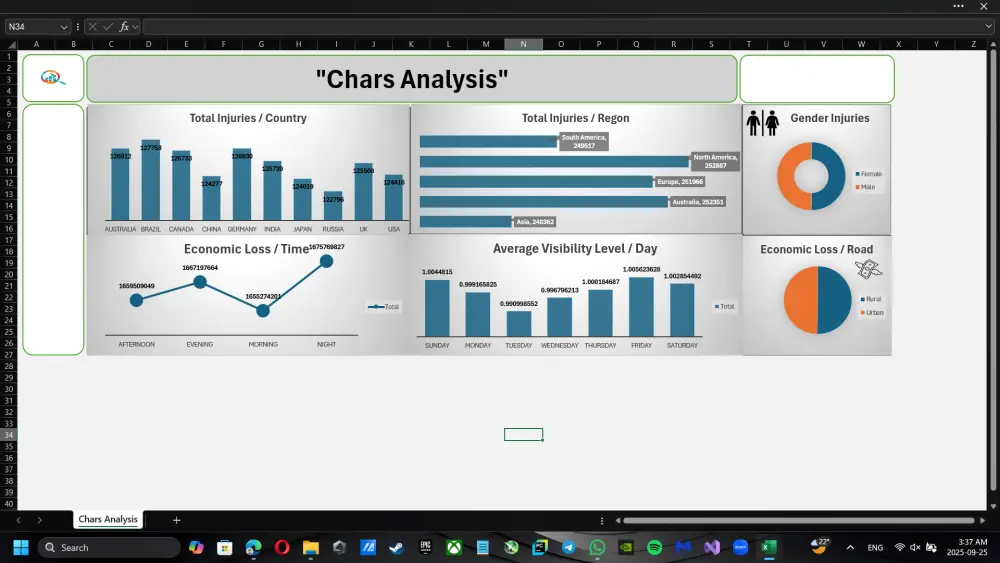
Task: Expand the formula bar with chevron
Action: point(989,27)
